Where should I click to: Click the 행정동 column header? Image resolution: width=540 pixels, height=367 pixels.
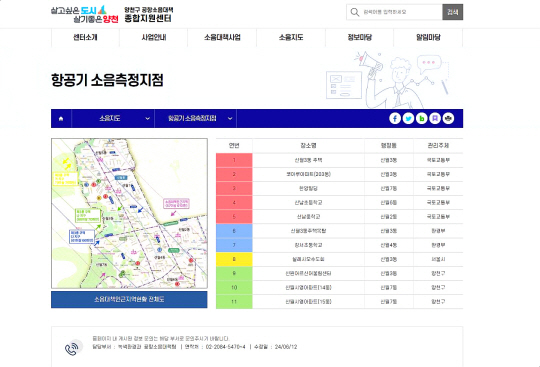pos(389,146)
